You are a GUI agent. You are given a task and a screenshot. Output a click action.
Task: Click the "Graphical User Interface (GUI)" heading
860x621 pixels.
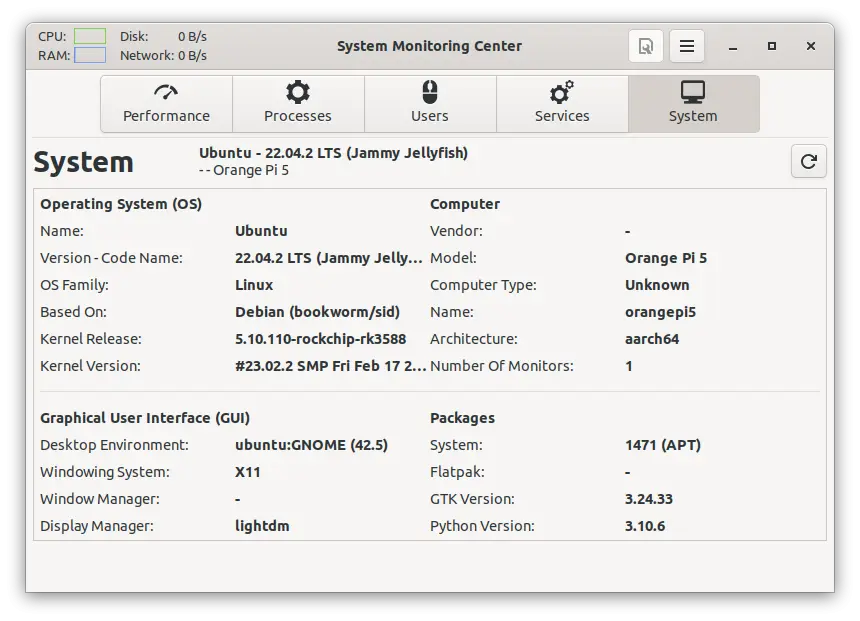coord(145,418)
